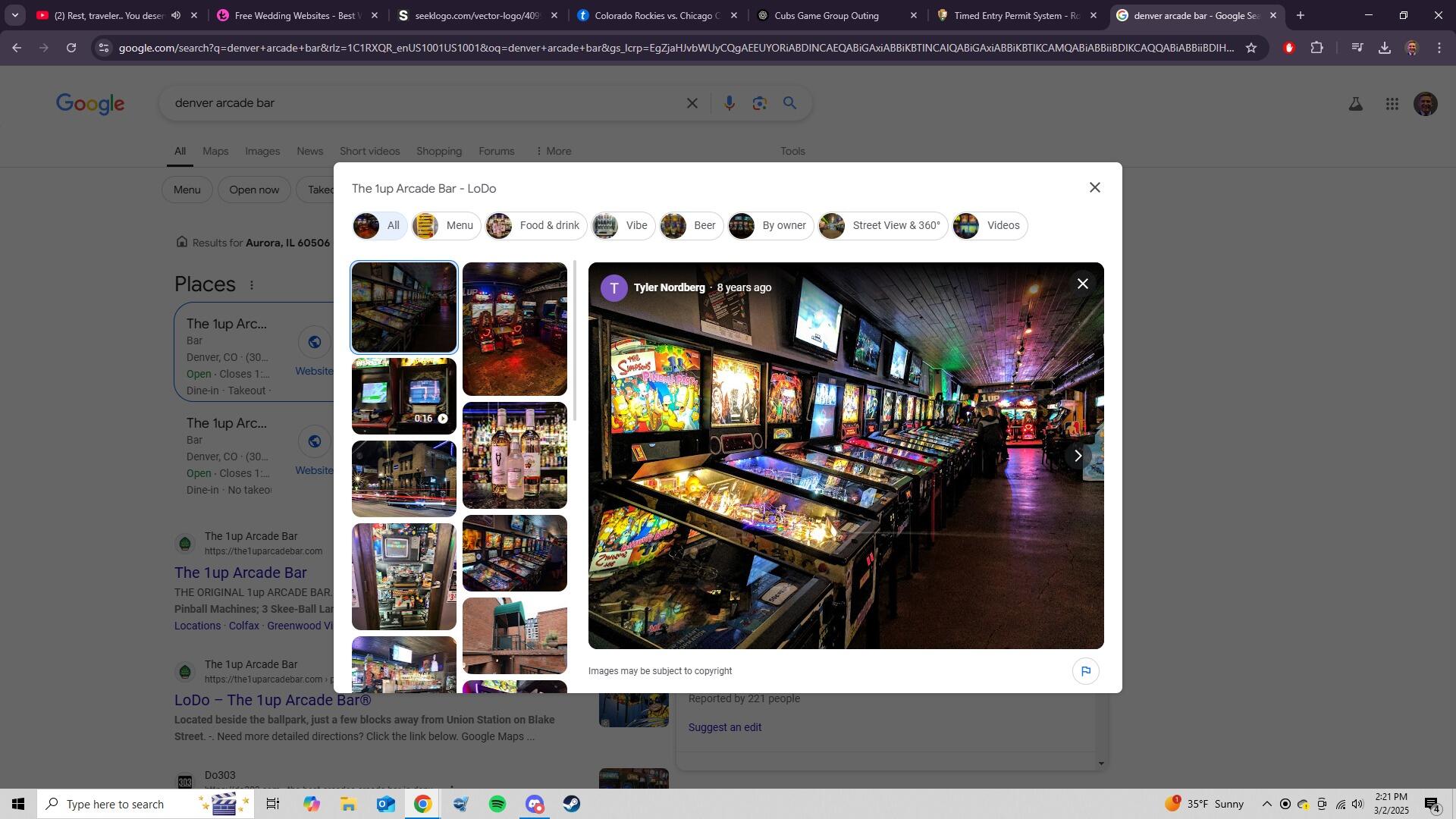1456x819 pixels.
Task: Switch to Colorado Rockies vs. Chicago tab
Action: point(655,15)
